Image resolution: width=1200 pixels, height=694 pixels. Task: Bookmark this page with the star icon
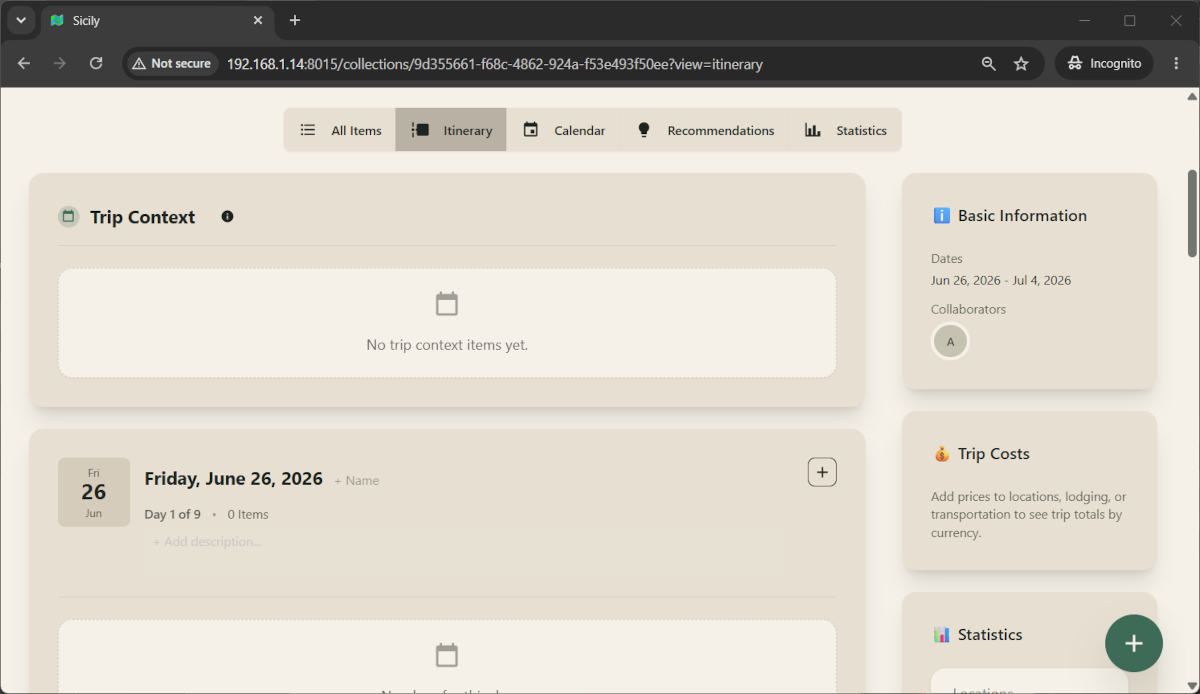(x=1021, y=63)
